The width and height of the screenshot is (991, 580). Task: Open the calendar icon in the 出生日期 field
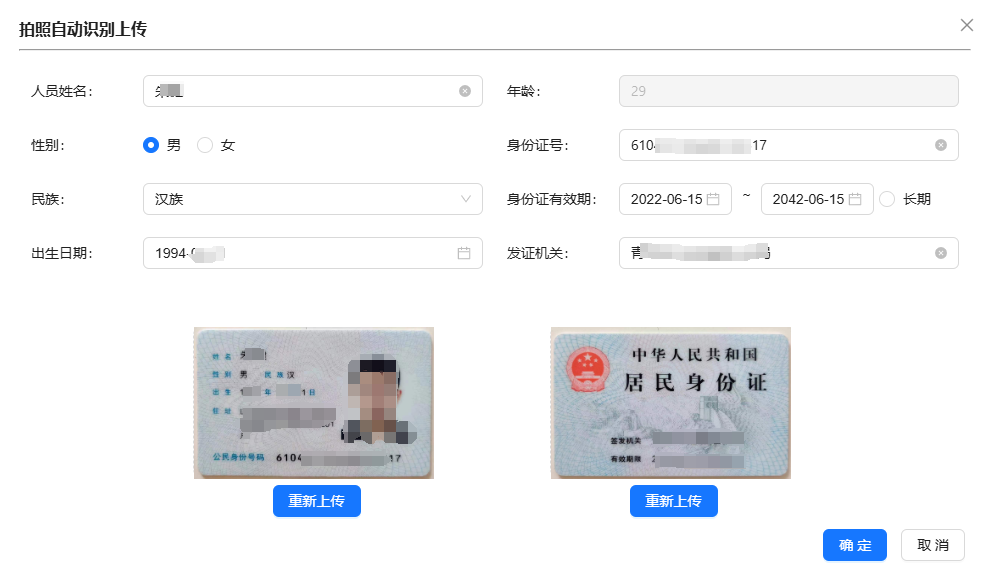pyautogui.click(x=464, y=253)
